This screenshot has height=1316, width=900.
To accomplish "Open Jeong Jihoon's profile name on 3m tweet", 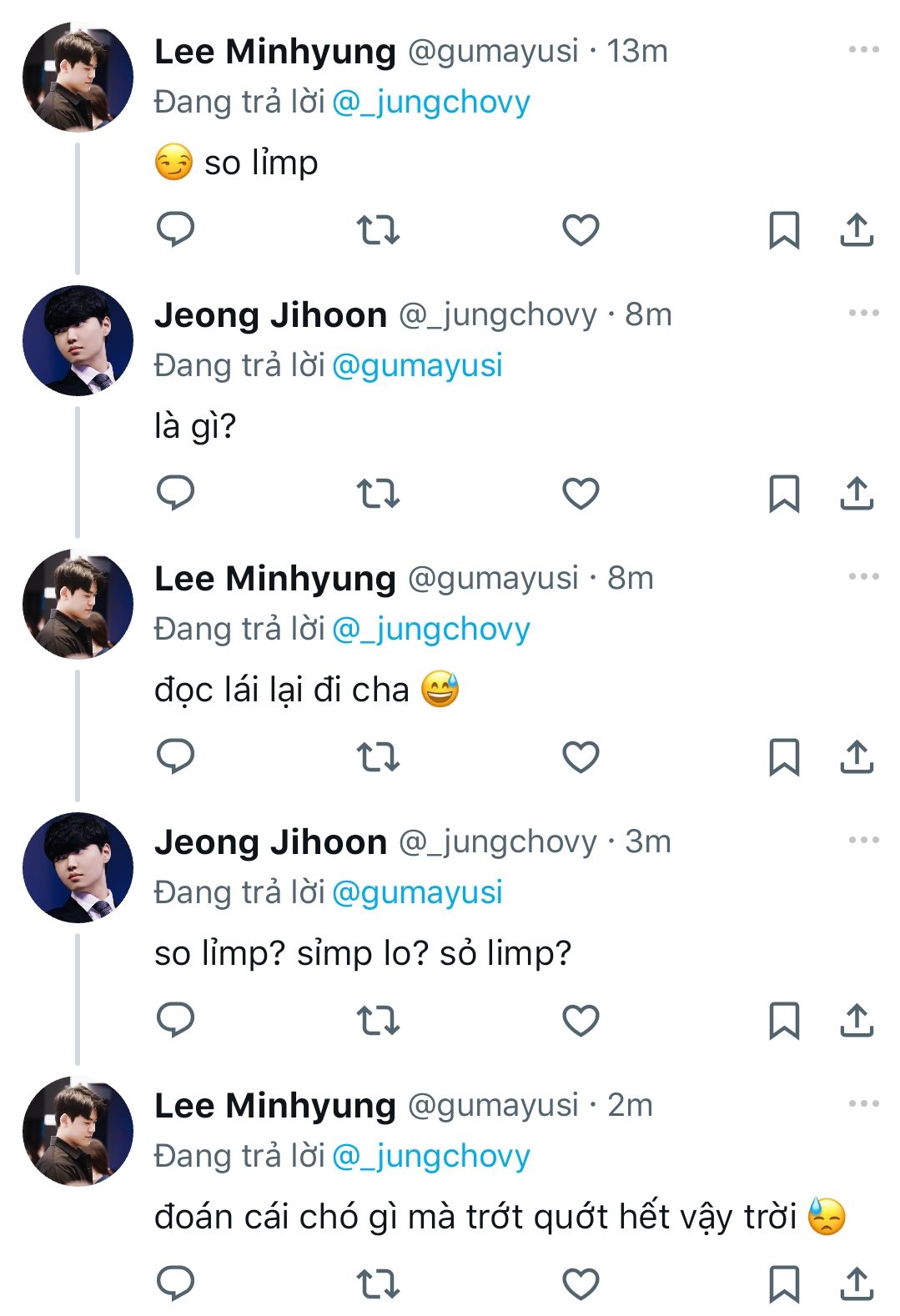I will click(x=270, y=842).
